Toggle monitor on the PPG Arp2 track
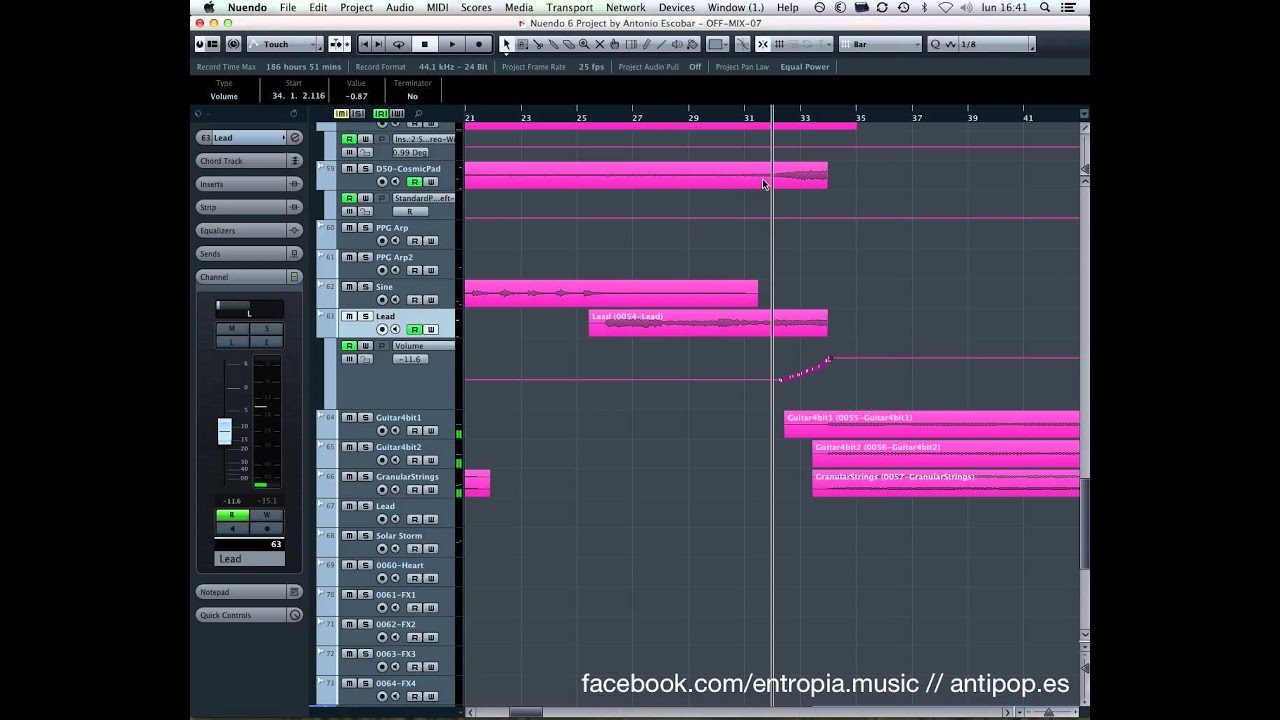The height and width of the screenshot is (720, 1280). 395,271
